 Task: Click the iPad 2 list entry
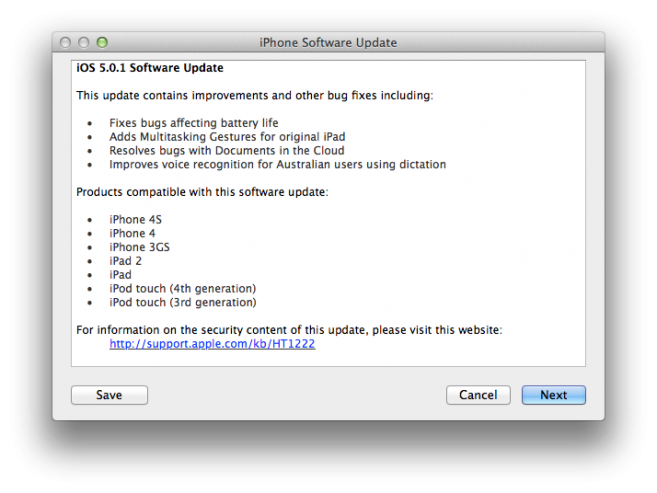pos(125,261)
